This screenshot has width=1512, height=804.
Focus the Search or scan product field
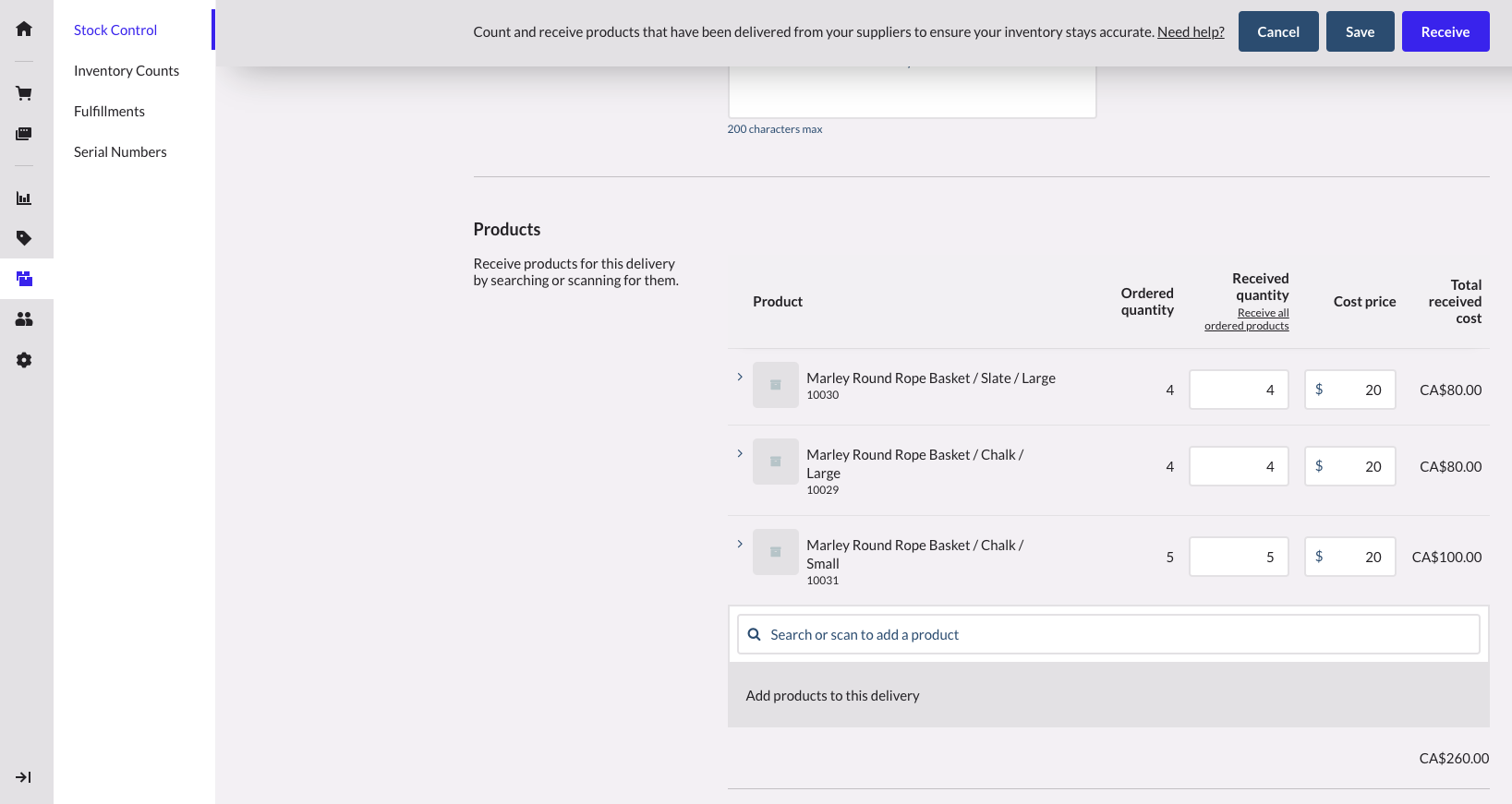click(x=1108, y=635)
